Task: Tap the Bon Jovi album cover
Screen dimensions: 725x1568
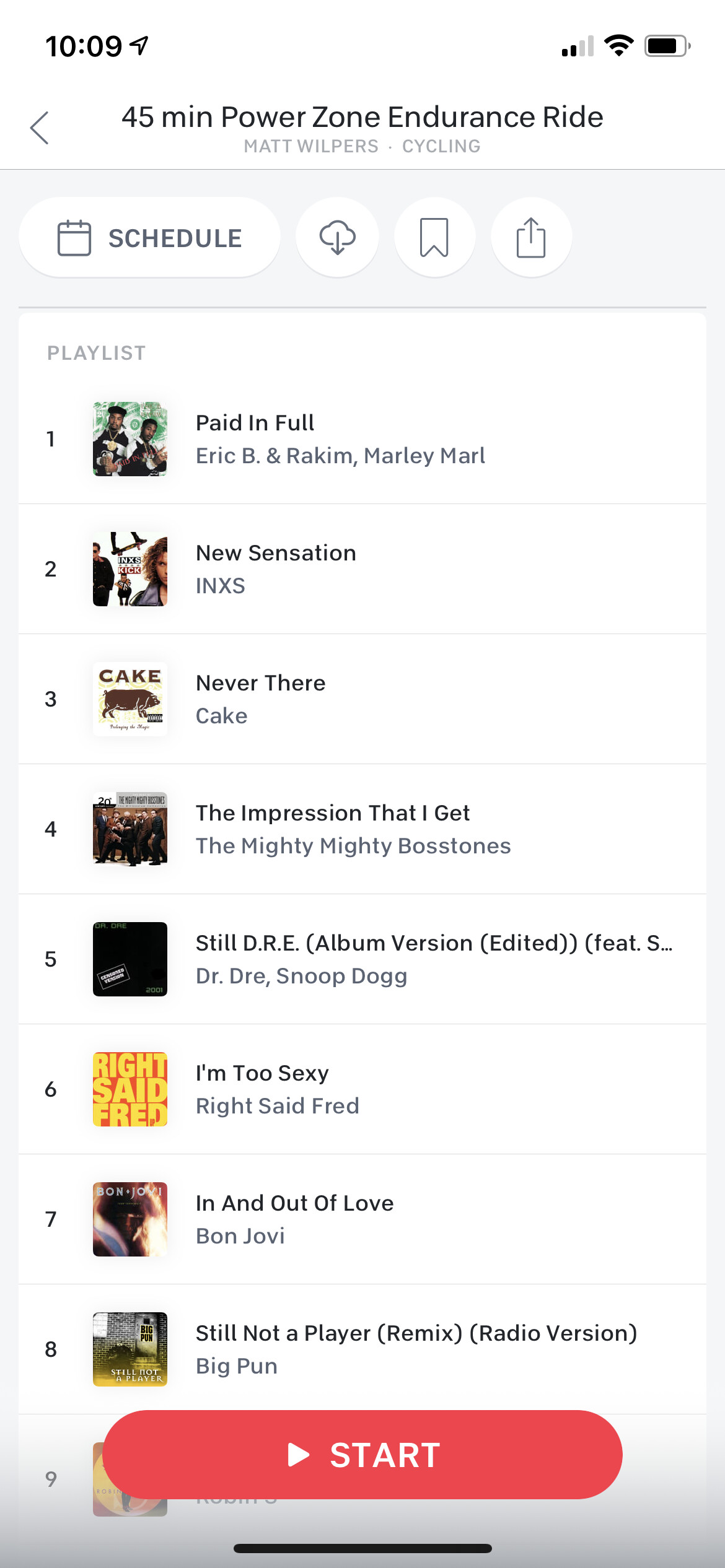Action: click(x=130, y=1219)
